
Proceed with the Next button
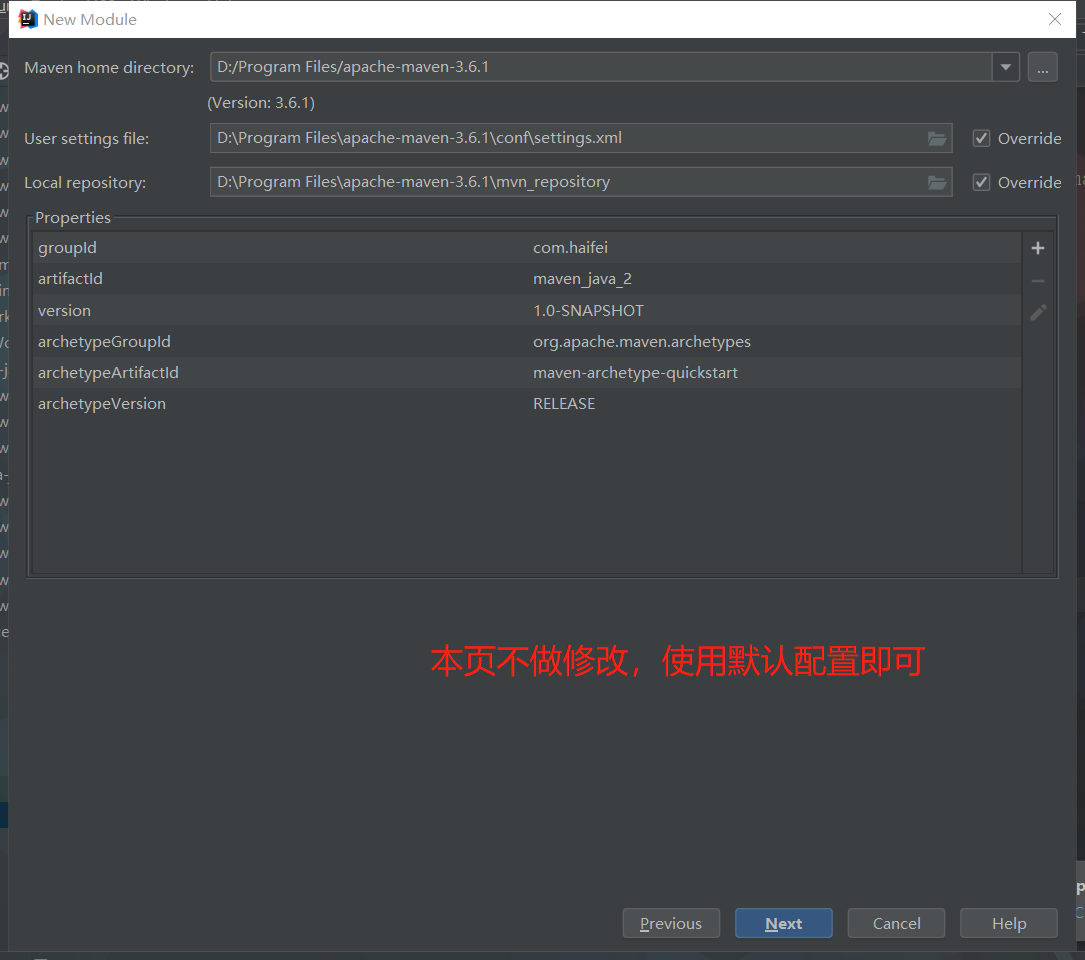pyautogui.click(x=783, y=923)
